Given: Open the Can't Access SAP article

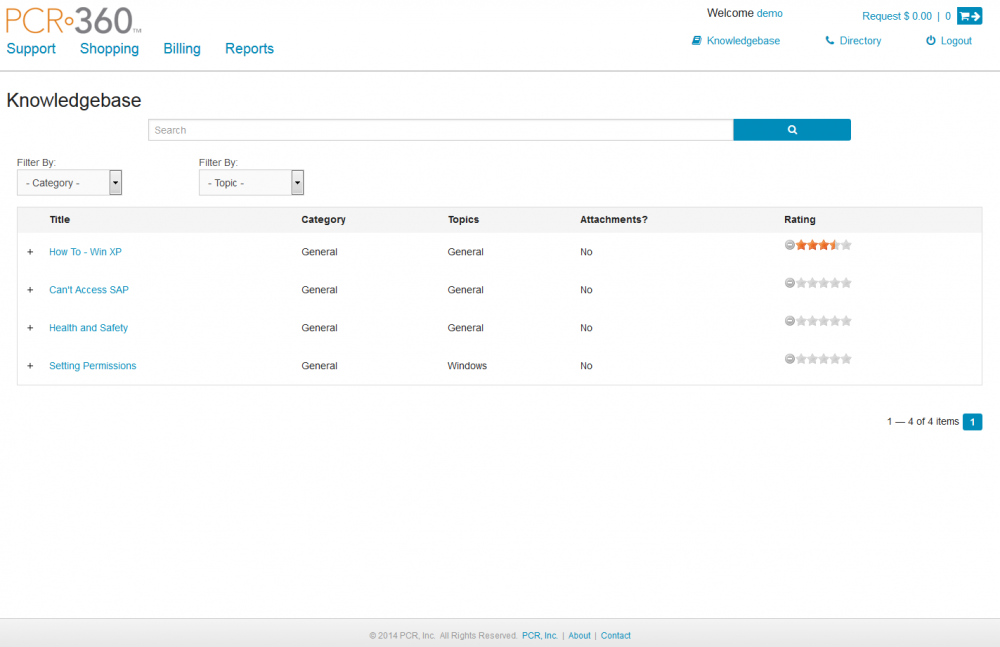Looking at the screenshot, I should click(89, 290).
